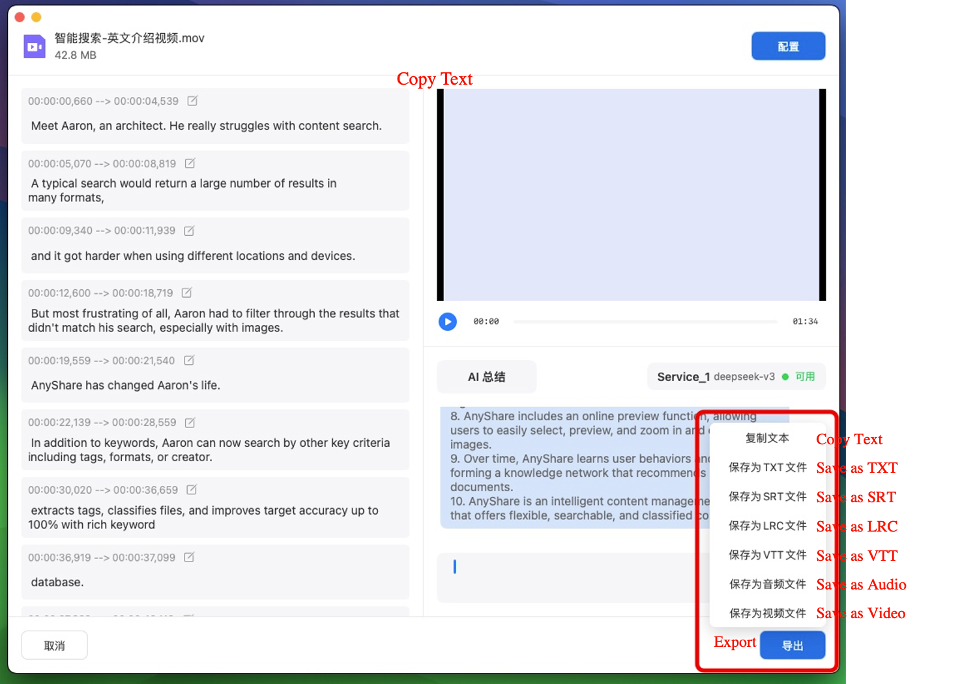Click edit icon for the 00:00:36,919 segment
Screen dimensions: 976x684
click(x=191, y=557)
